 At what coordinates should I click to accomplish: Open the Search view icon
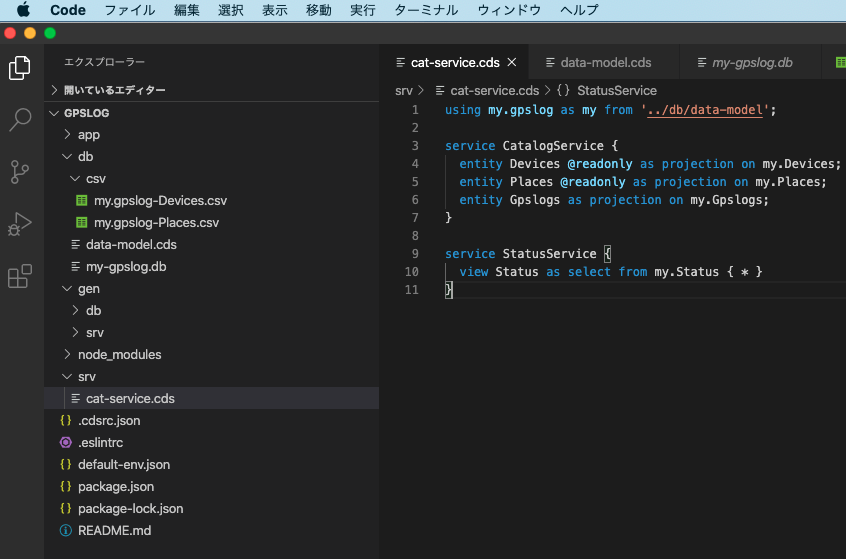point(20,120)
